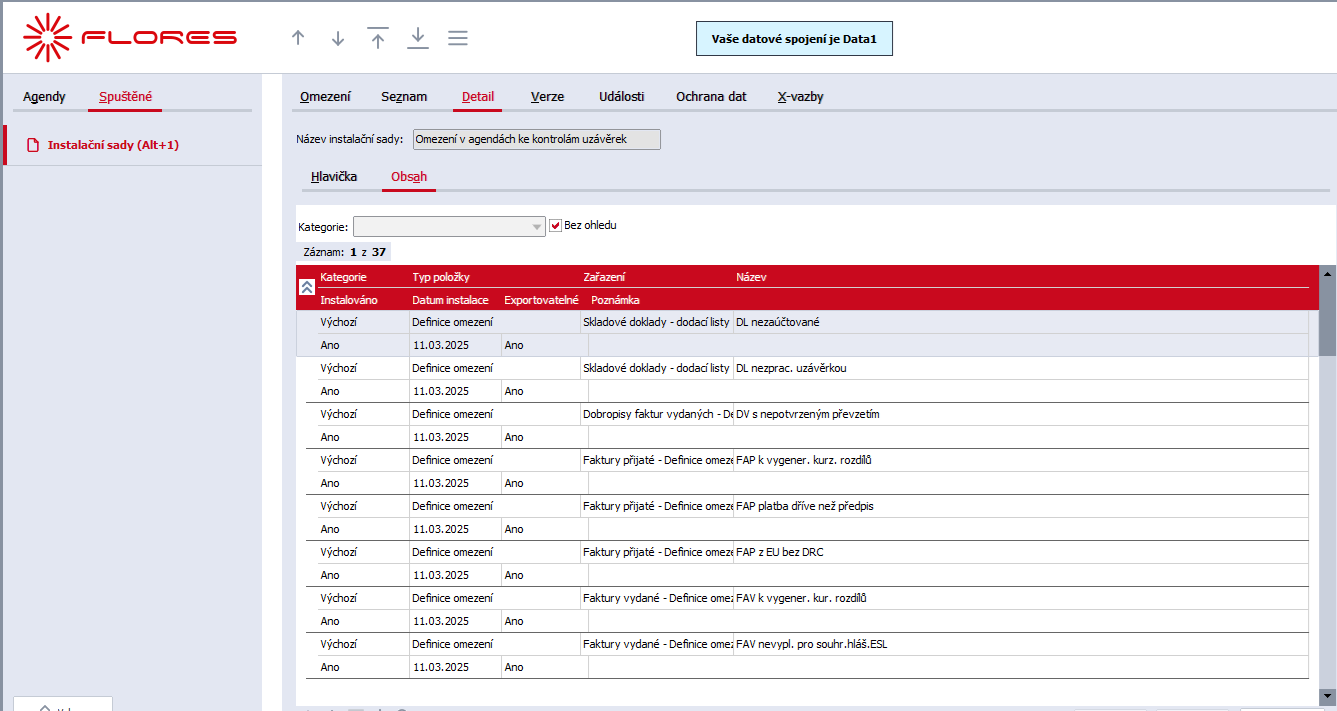The height and width of the screenshot is (711, 1337).
Task: Sort by Kategorie column header
Action: [343, 277]
